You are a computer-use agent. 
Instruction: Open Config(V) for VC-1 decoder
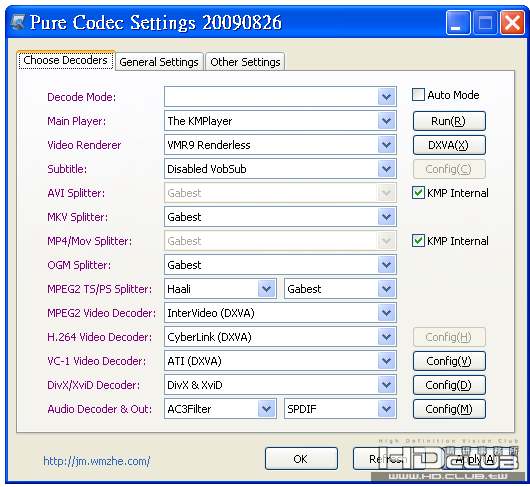pyautogui.click(x=449, y=361)
